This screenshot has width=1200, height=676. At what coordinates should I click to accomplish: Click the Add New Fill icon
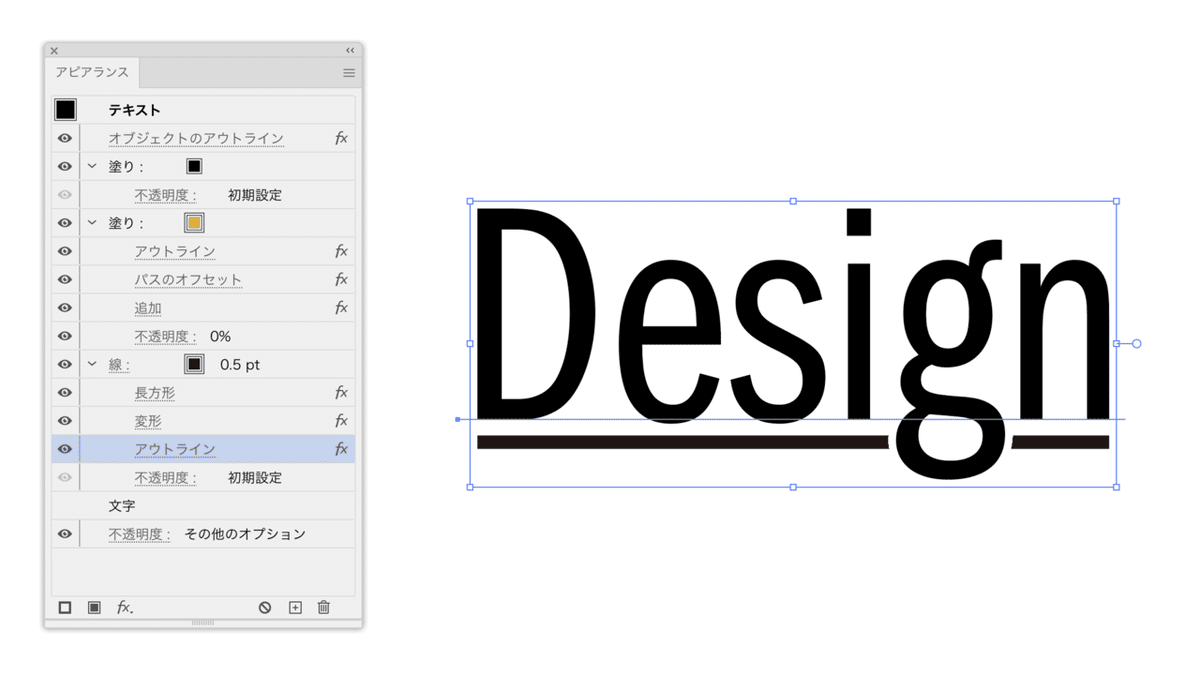[94, 607]
